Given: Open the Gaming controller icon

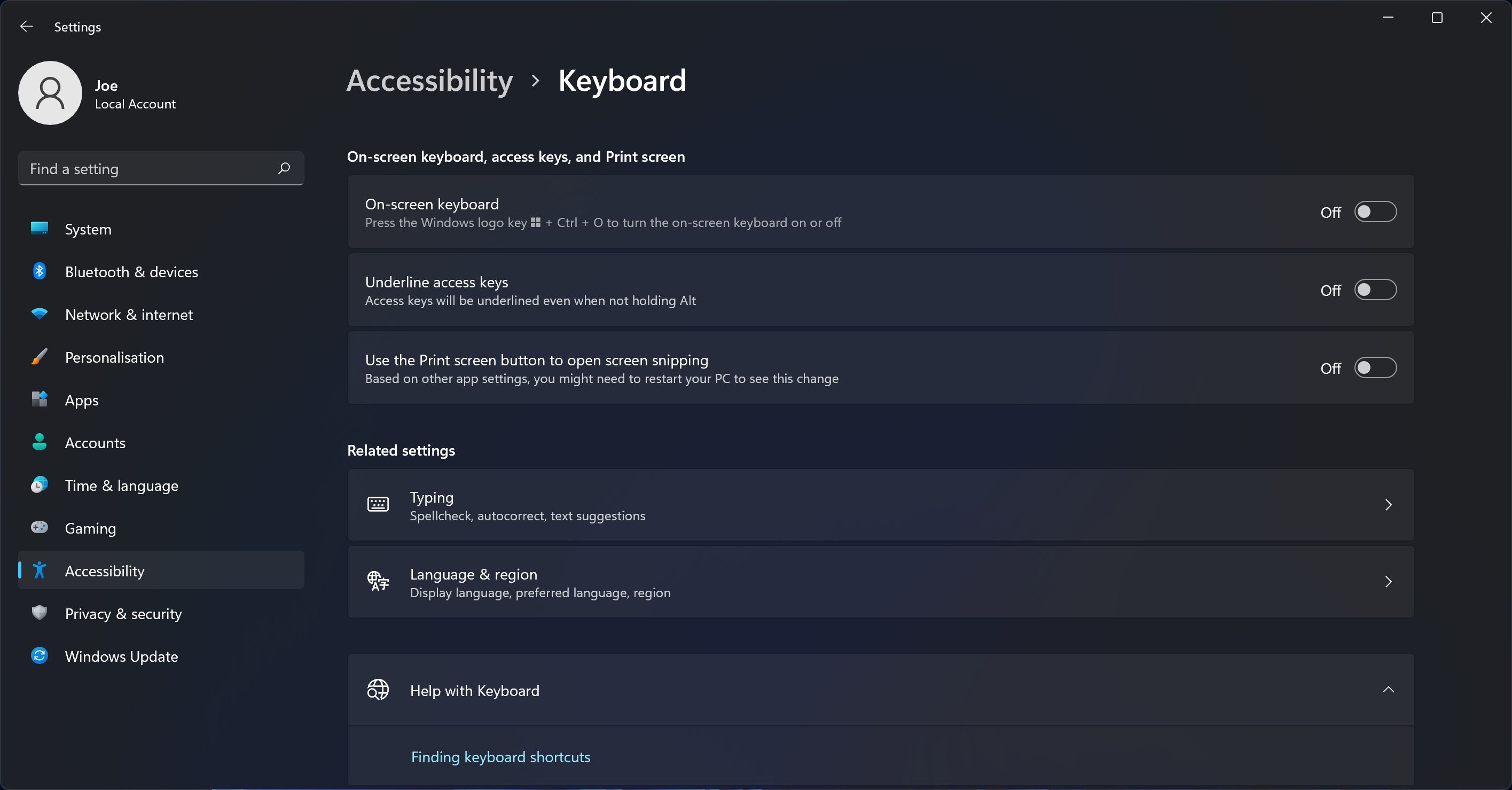Looking at the screenshot, I should click(x=39, y=528).
